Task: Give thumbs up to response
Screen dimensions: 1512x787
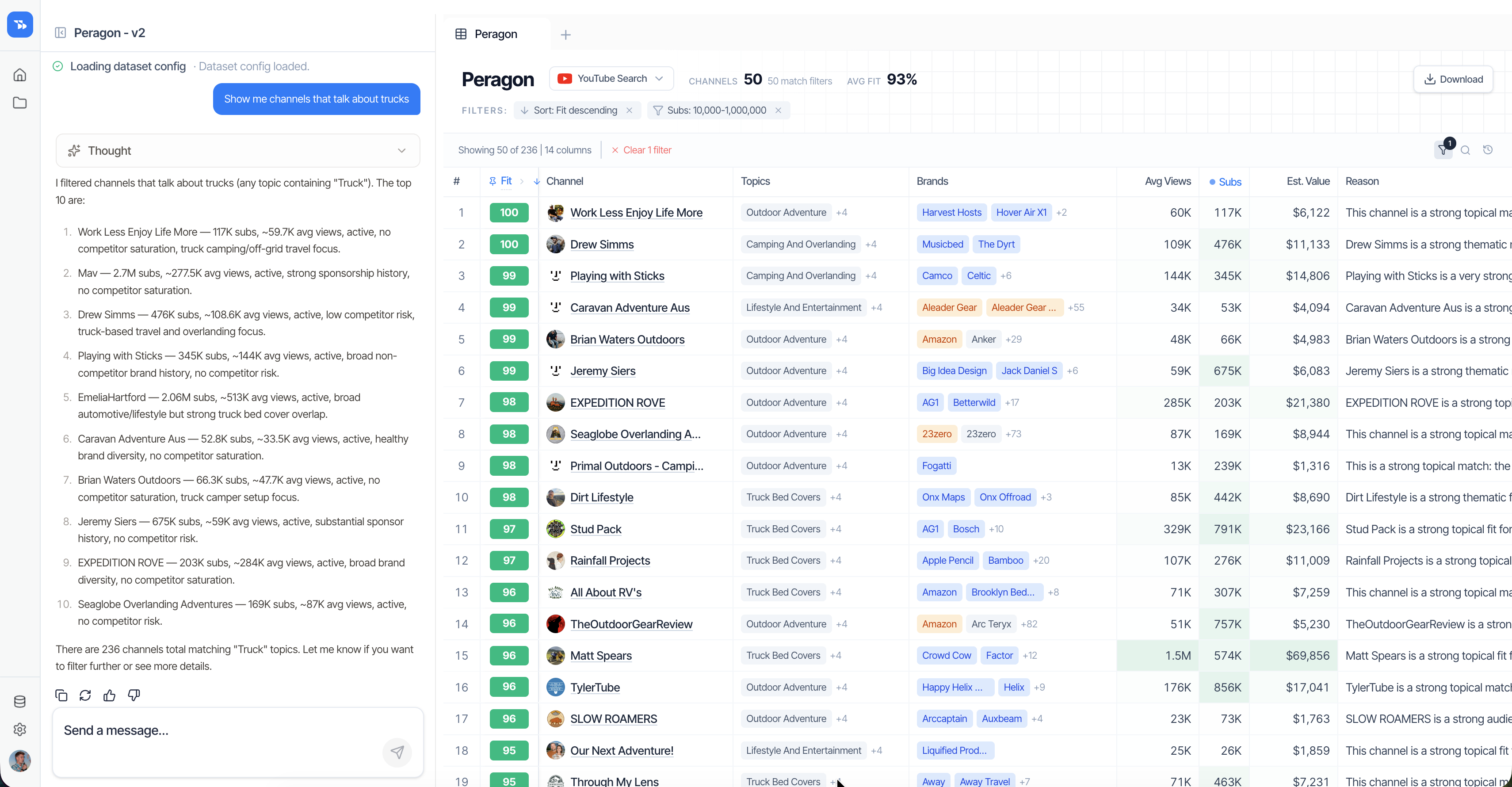Action: pos(110,695)
